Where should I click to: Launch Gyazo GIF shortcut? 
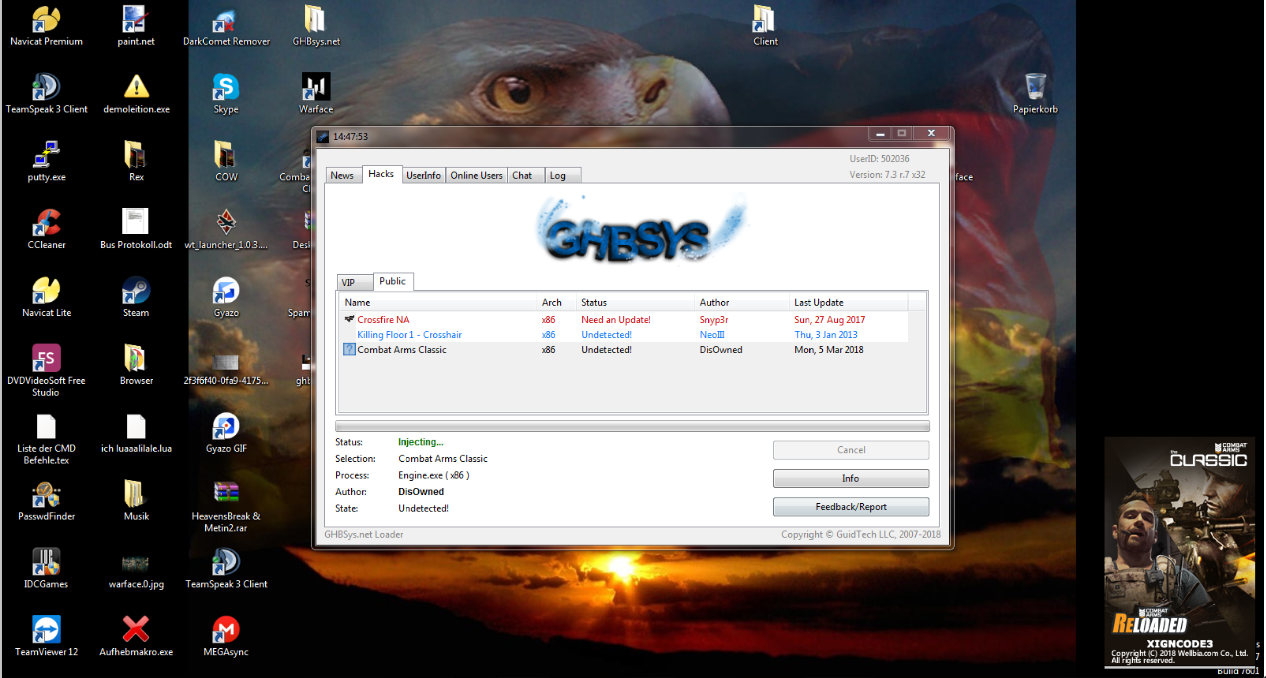pos(226,433)
